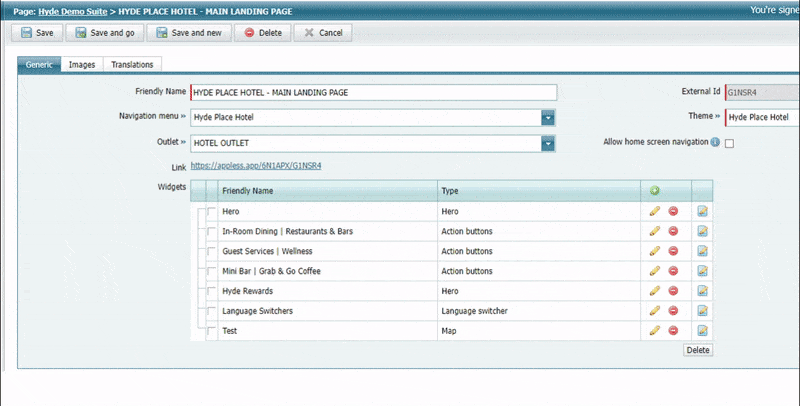Image resolution: width=800 pixels, height=406 pixels.
Task: Click the Save button
Action: 37,33
